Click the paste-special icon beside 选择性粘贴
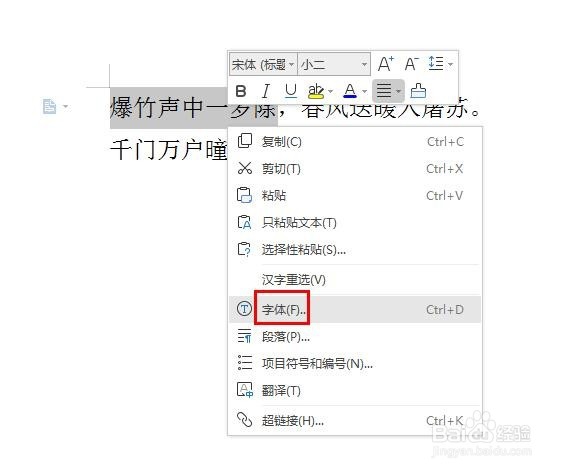Viewport: 563px width, 471px height. pos(245,249)
